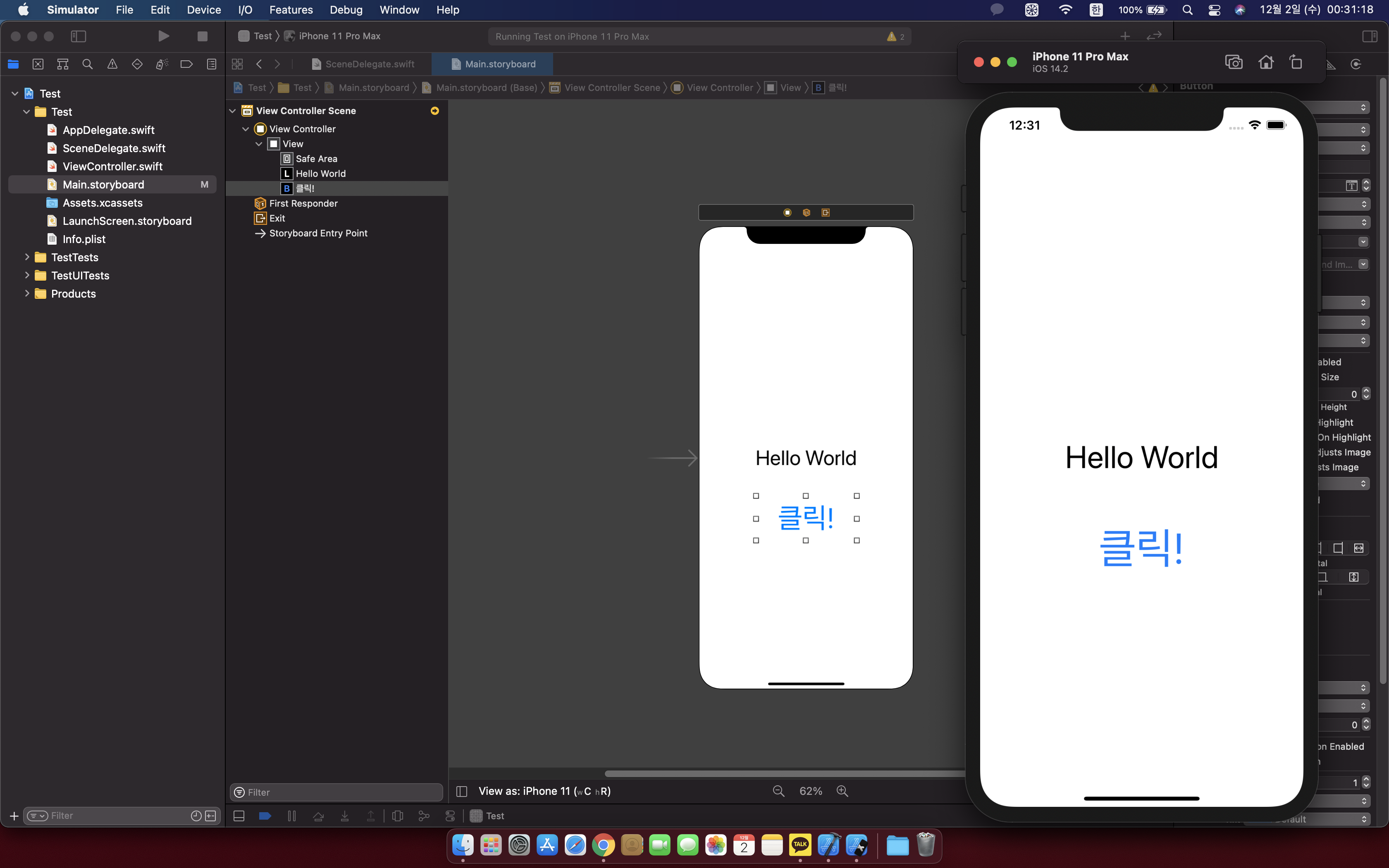Open the Project navigator folder icon
Viewport: 1389px width, 868px height.
pyautogui.click(x=13, y=64)
